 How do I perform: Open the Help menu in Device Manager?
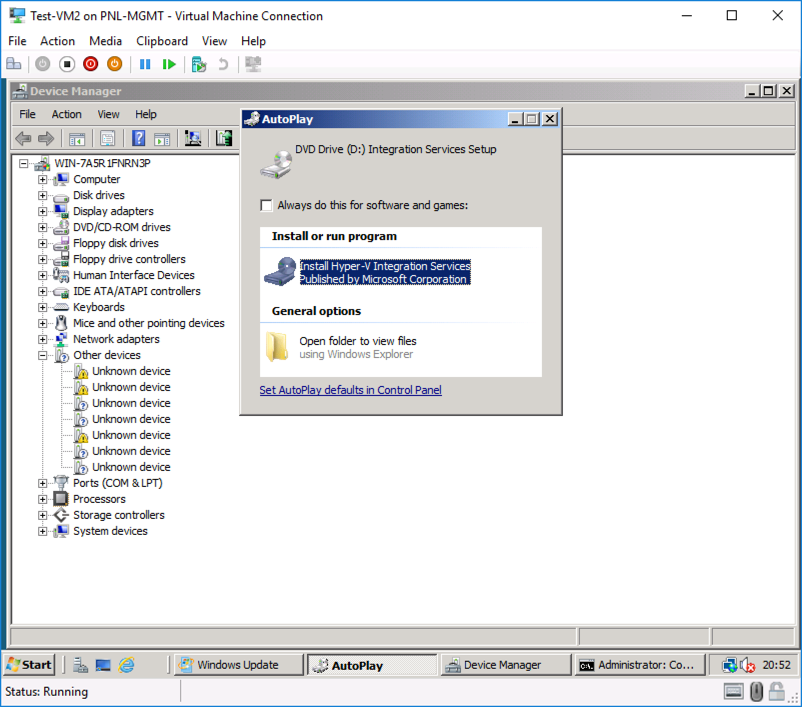pos(146,114)
